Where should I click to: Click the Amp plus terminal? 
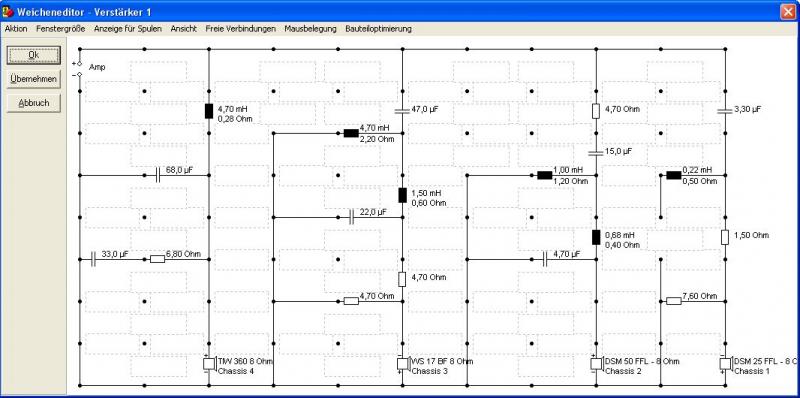[79, 64]
